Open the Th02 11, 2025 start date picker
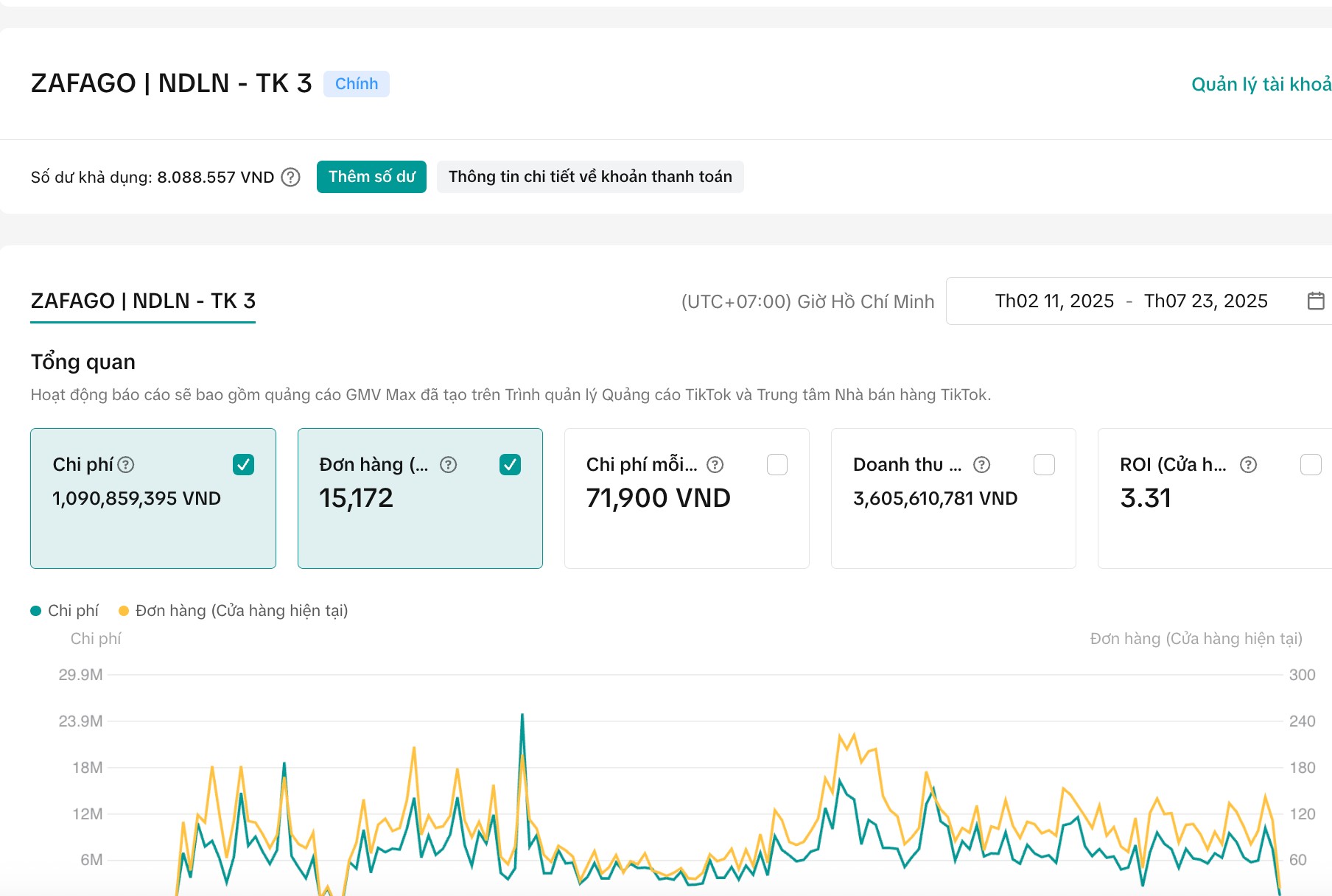The height and width of the screenshot is (896, 1332). pyautogui.click(x=1054, y=301)
